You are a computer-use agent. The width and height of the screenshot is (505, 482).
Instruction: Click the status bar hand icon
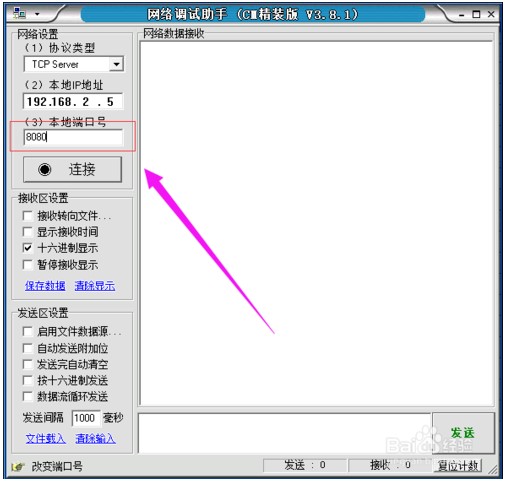pos(18,466)
